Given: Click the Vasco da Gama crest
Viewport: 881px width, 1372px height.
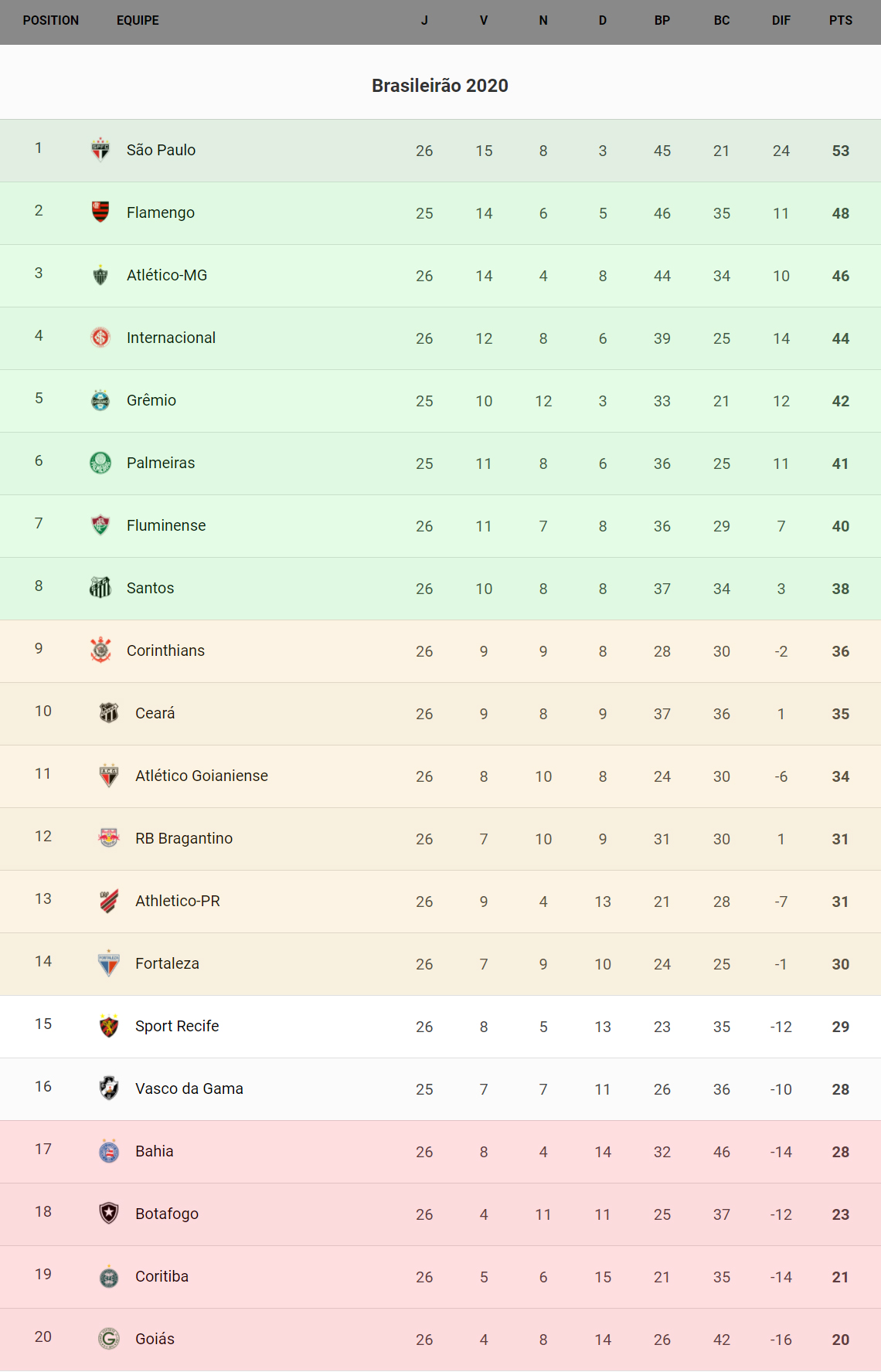Looking at the screenshot, I should click(x=109, y=1088).
